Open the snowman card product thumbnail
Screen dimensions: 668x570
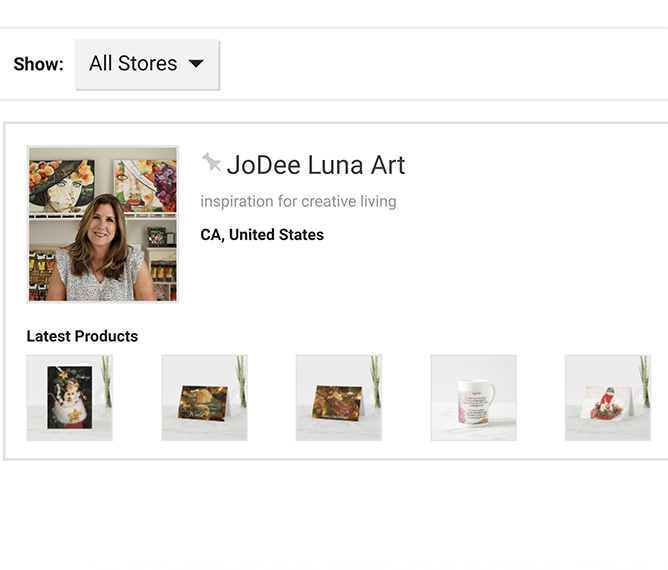click(x=69, y=397)
